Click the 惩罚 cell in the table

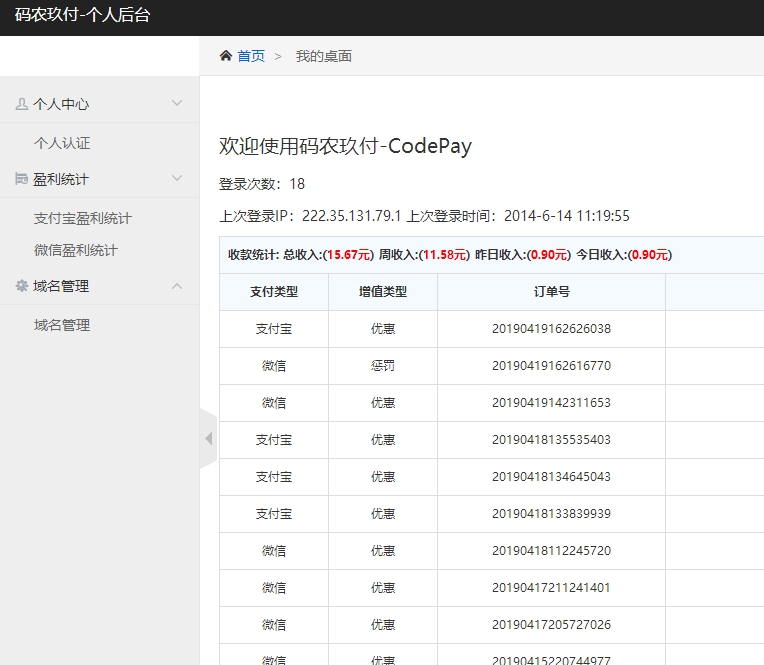[383, 366]
